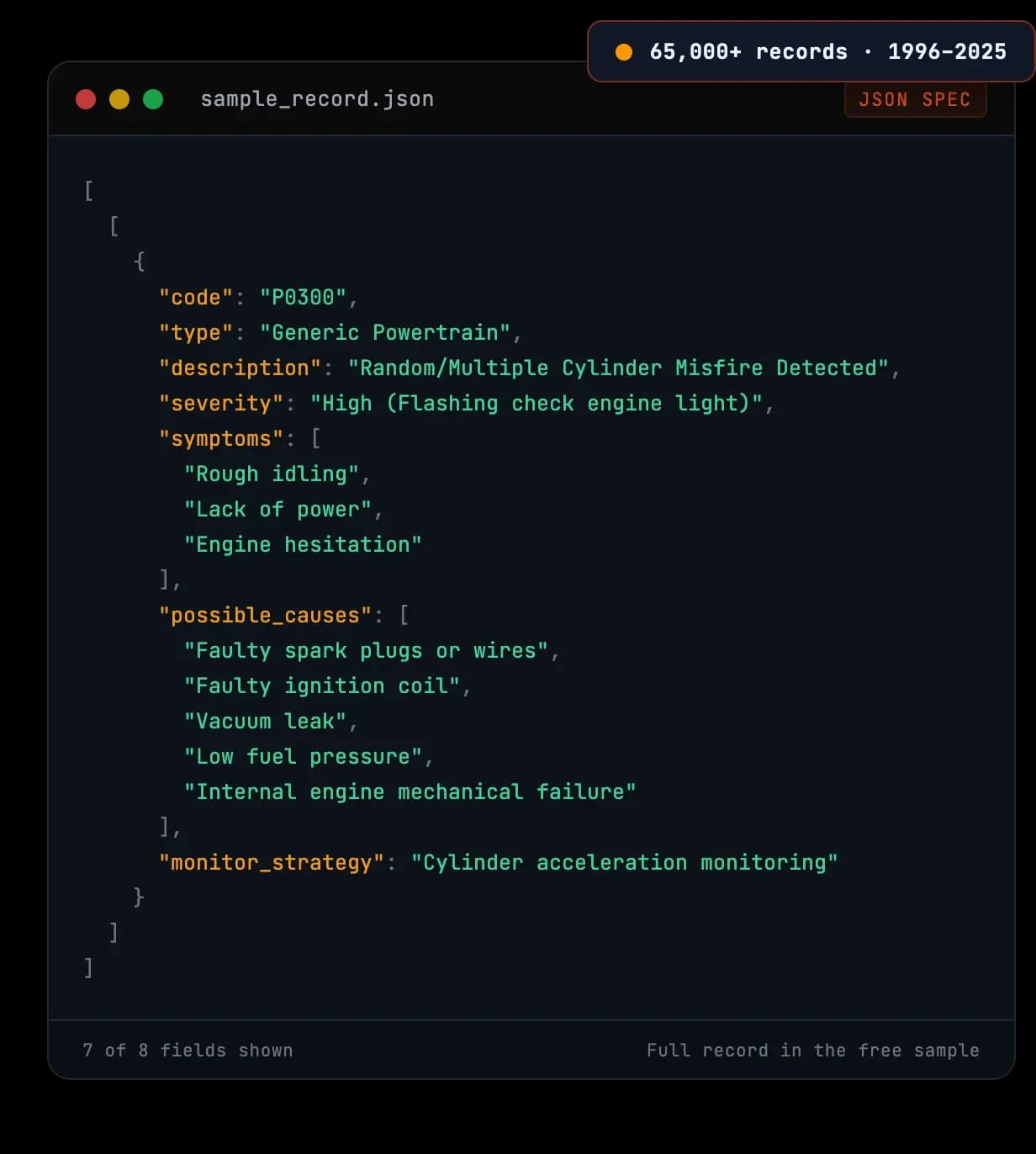Click the "monitor_strategy" key

click(272, 862)
